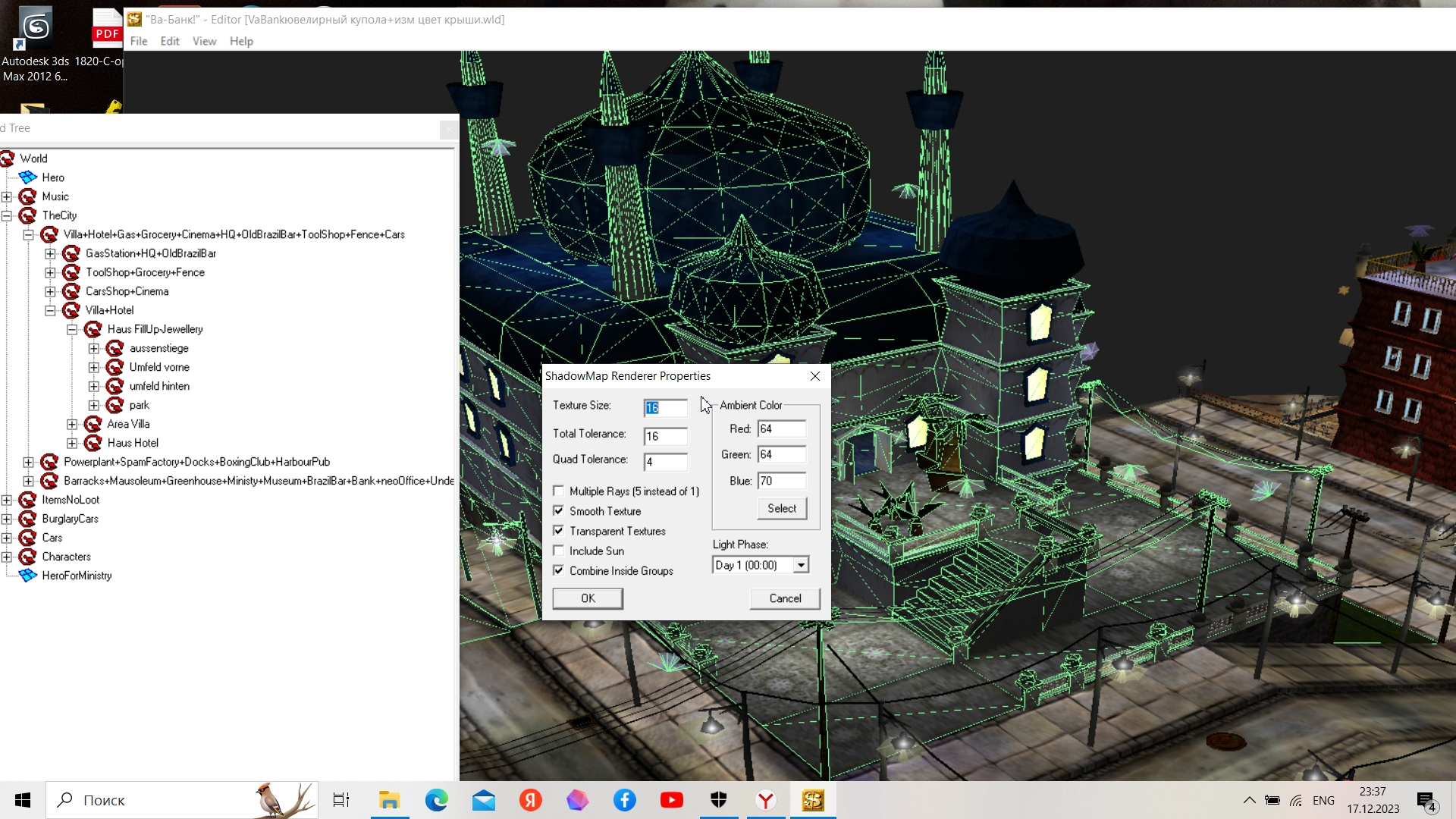The width and height of the screenshot is (1456, 819).
Task: Click Select to choose ambient color
Action: [x=782, y=508]
